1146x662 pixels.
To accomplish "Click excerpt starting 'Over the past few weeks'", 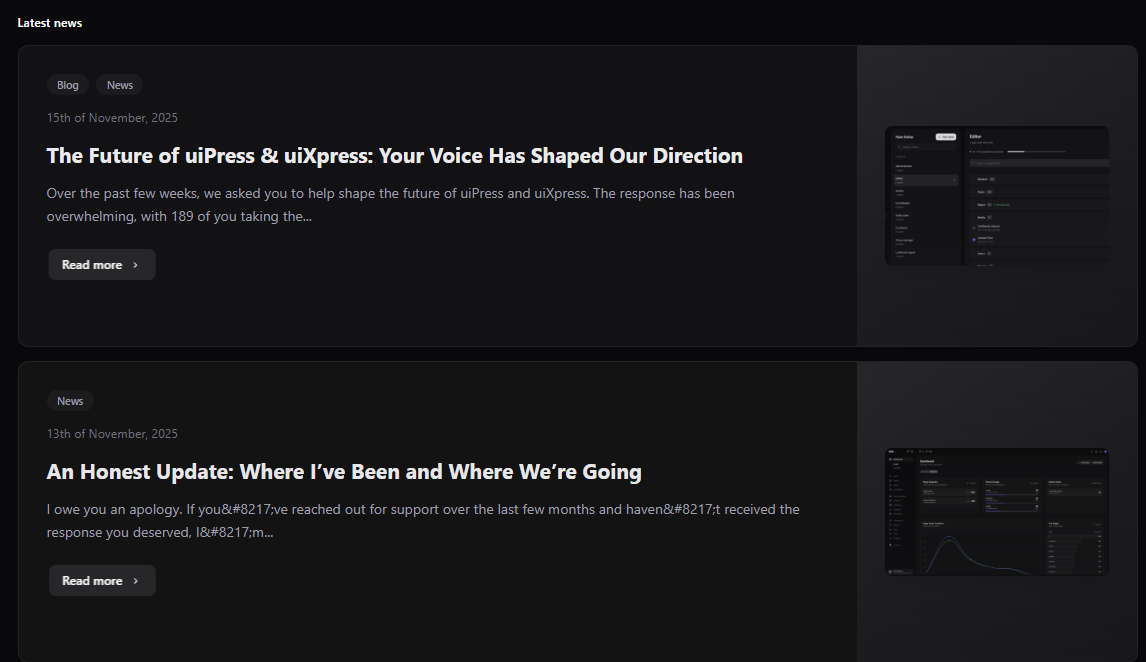I will point(391,205).
